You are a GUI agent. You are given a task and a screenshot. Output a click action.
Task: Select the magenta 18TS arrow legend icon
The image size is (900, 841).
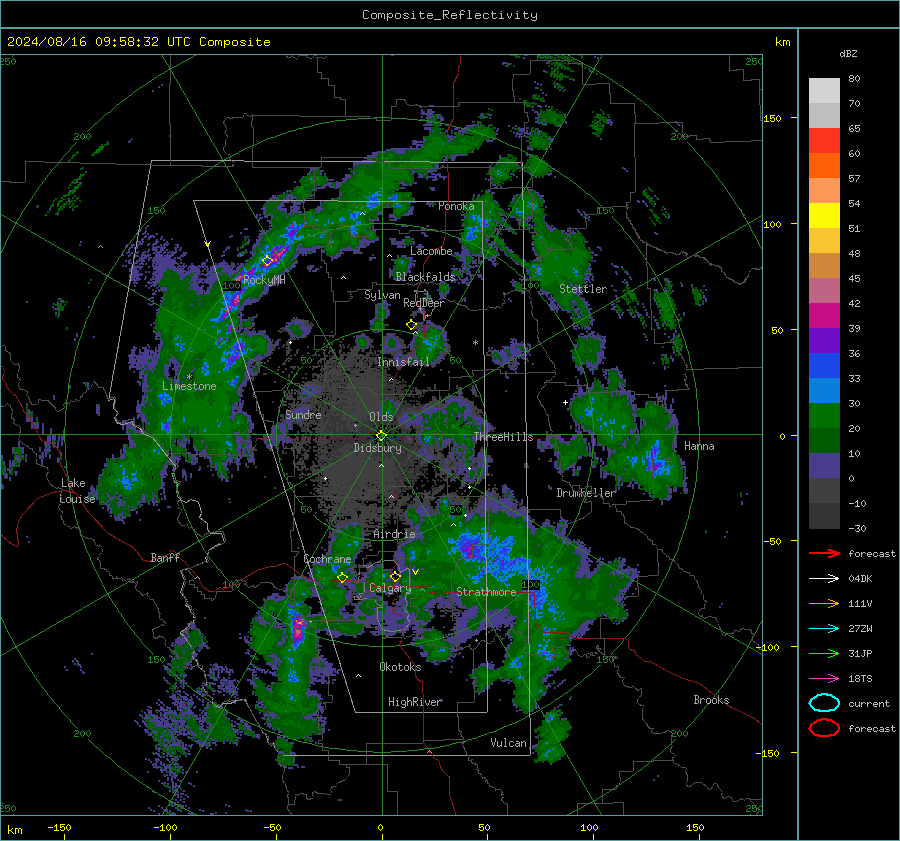[824, 679]
